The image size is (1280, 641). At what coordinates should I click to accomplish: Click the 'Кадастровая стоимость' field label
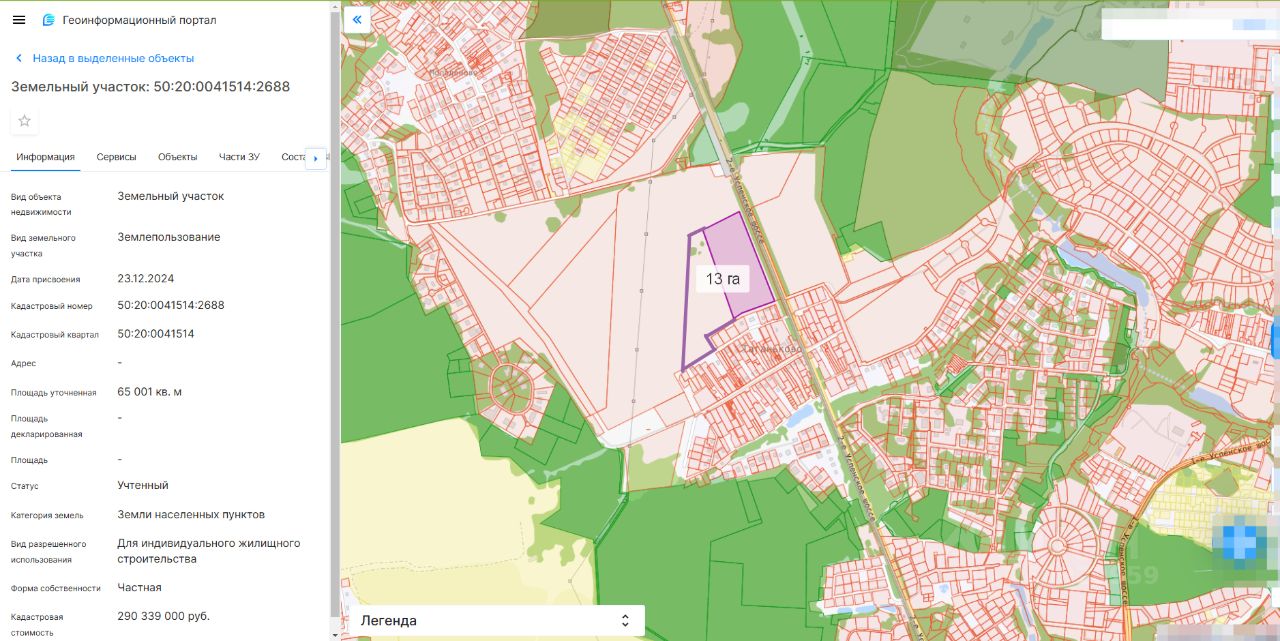[38, 624]
